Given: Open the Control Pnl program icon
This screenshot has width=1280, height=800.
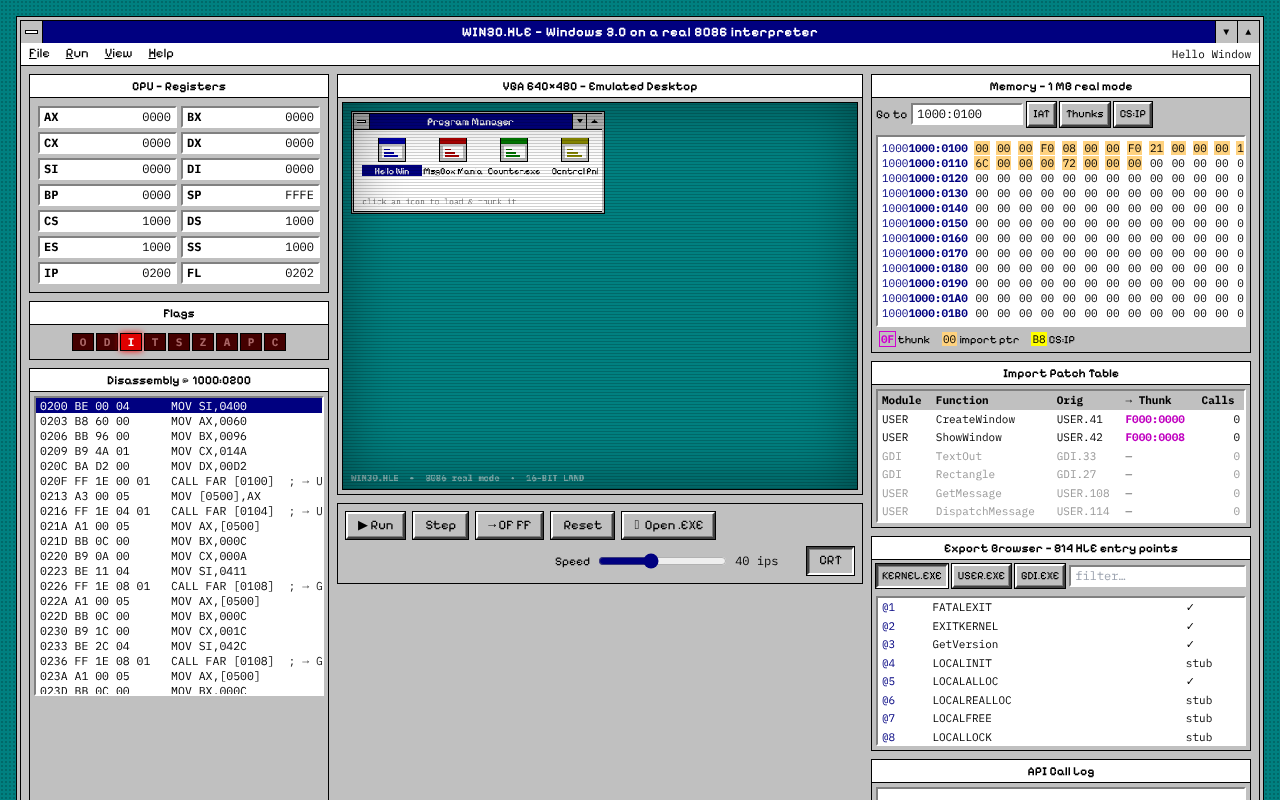Looking at the screenshot, I should (575, 157).
